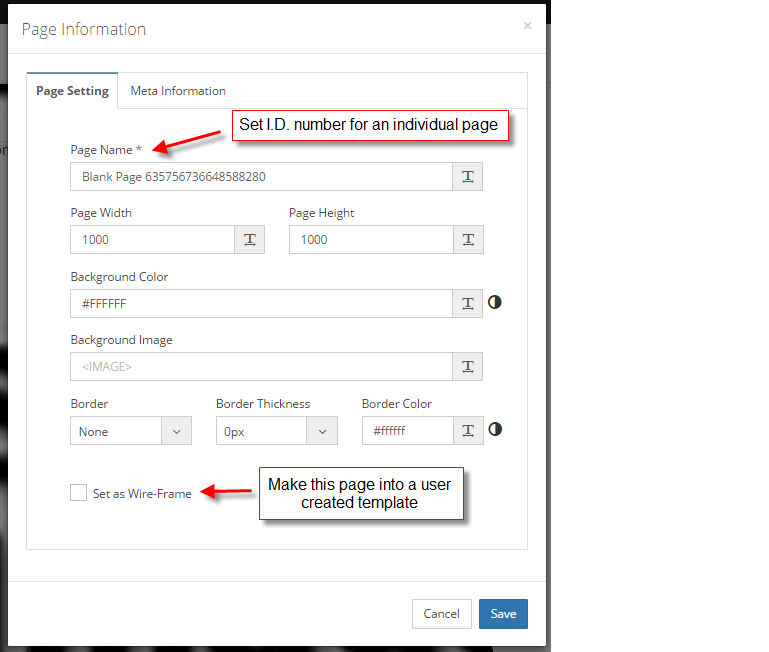Cancel the Page Information dialog
769x652 pixels.
(441, 614)
